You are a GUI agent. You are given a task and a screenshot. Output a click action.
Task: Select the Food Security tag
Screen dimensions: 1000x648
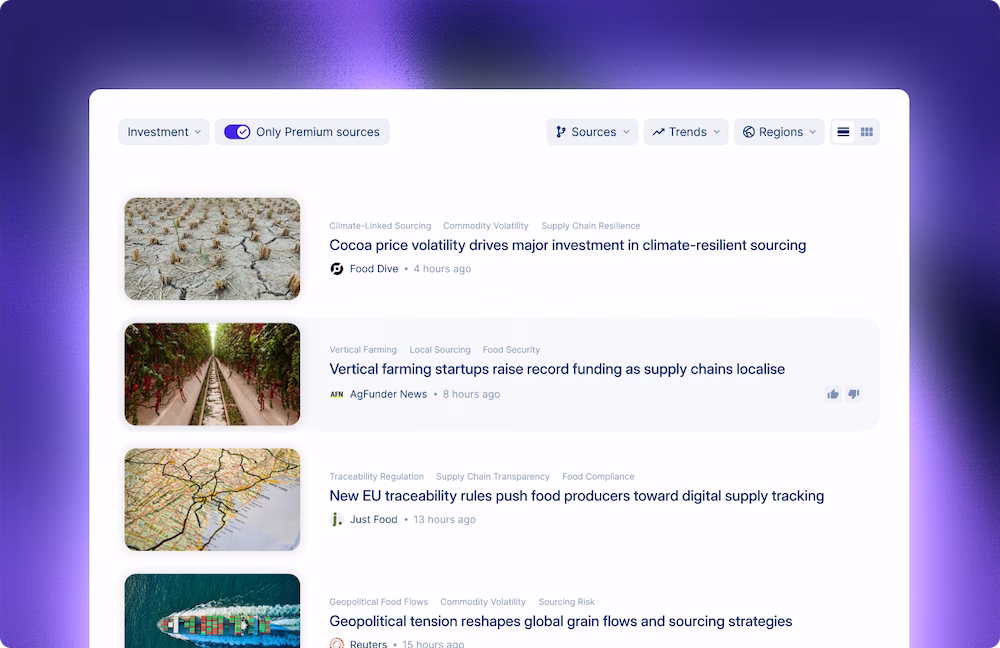(511, 350)
